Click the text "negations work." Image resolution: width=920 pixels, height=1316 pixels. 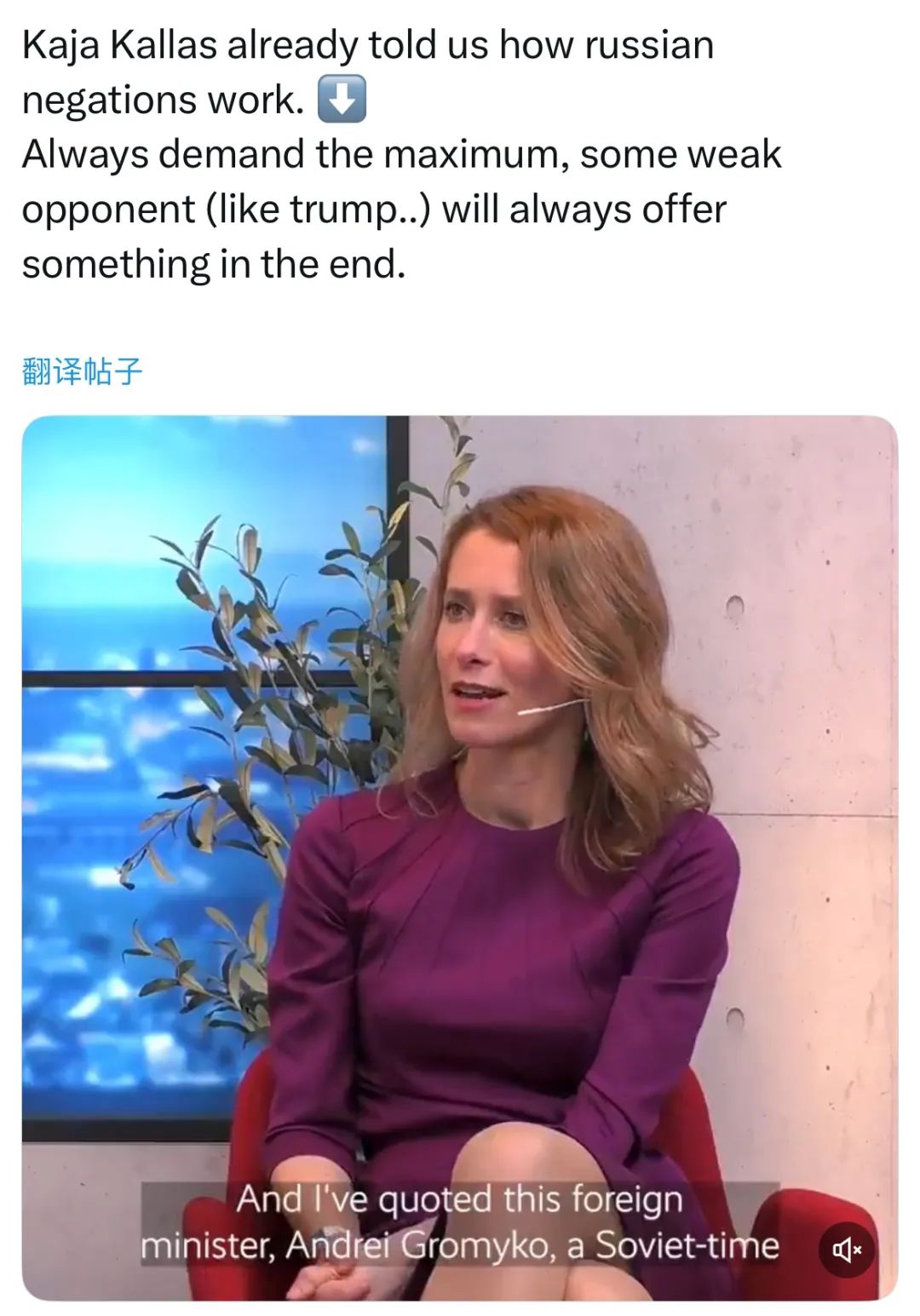(x=163, y=101)
